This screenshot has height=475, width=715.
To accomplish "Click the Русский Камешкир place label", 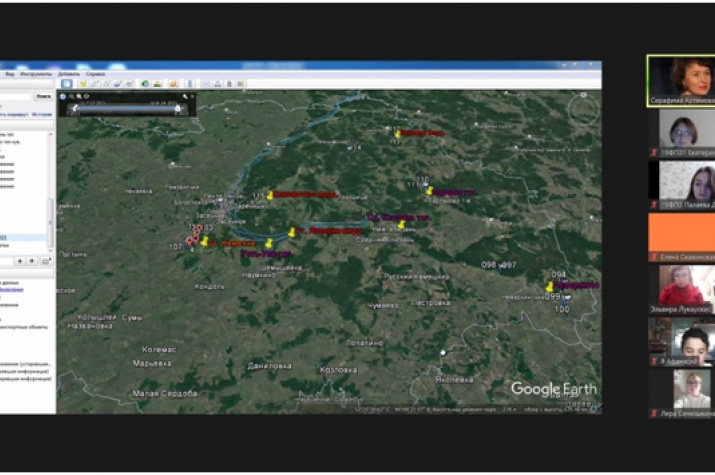I will click(416, 277).
